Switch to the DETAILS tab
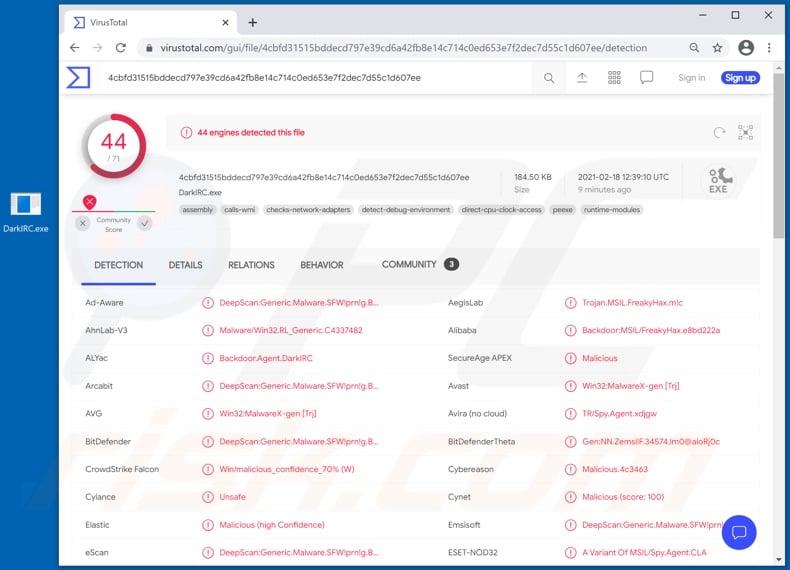Image resolution: width=790 pixels, height=570 pixels. (185, 265)
